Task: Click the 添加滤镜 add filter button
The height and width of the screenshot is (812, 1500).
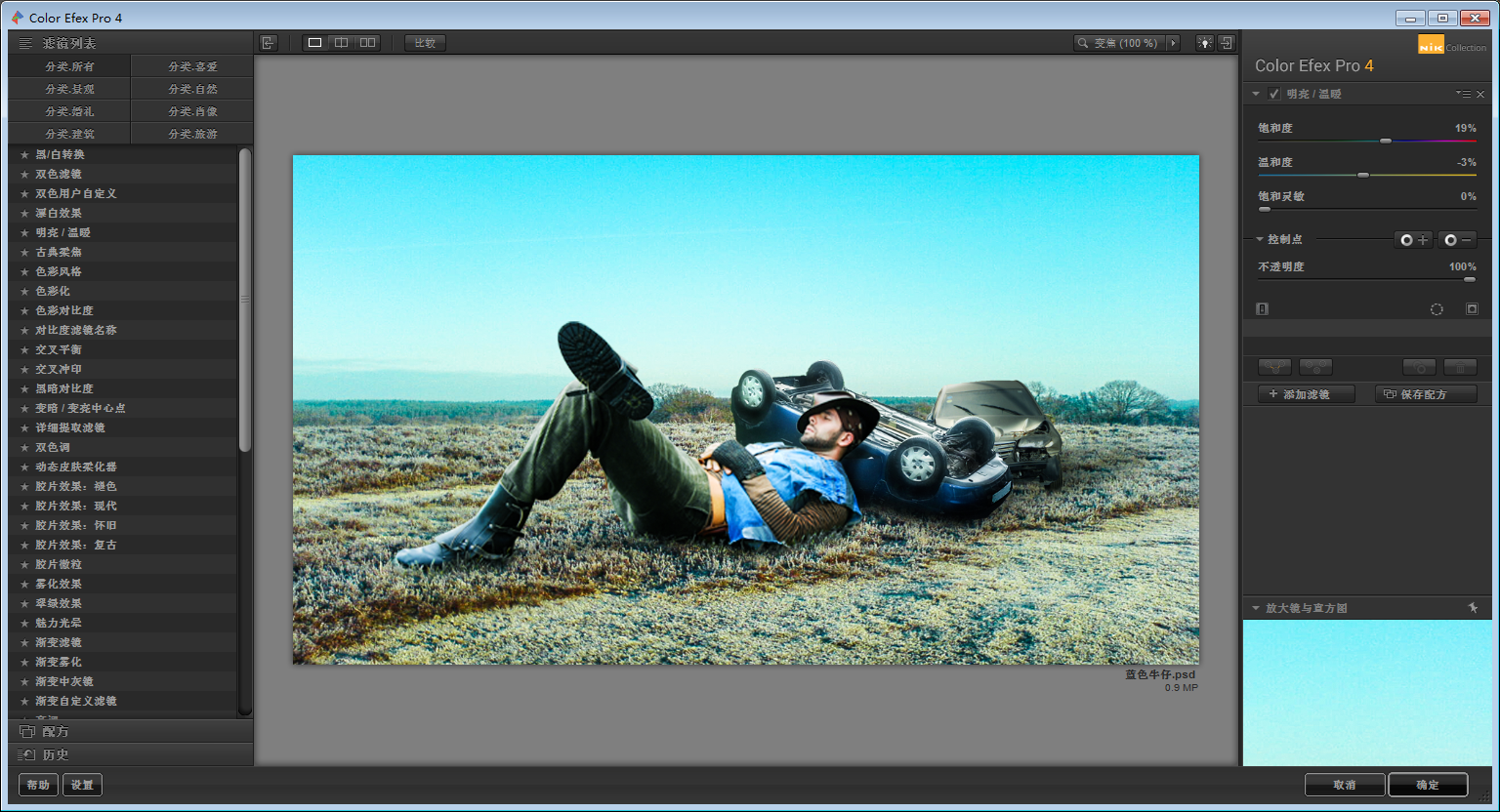Action: 1307,394
